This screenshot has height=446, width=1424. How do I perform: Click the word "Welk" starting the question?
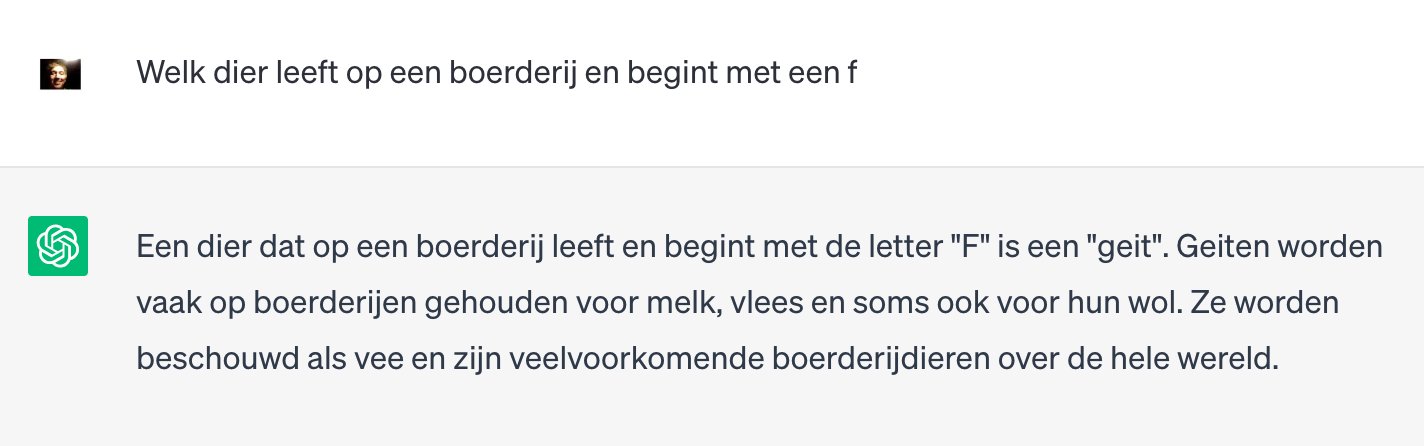tap(166, 73)
